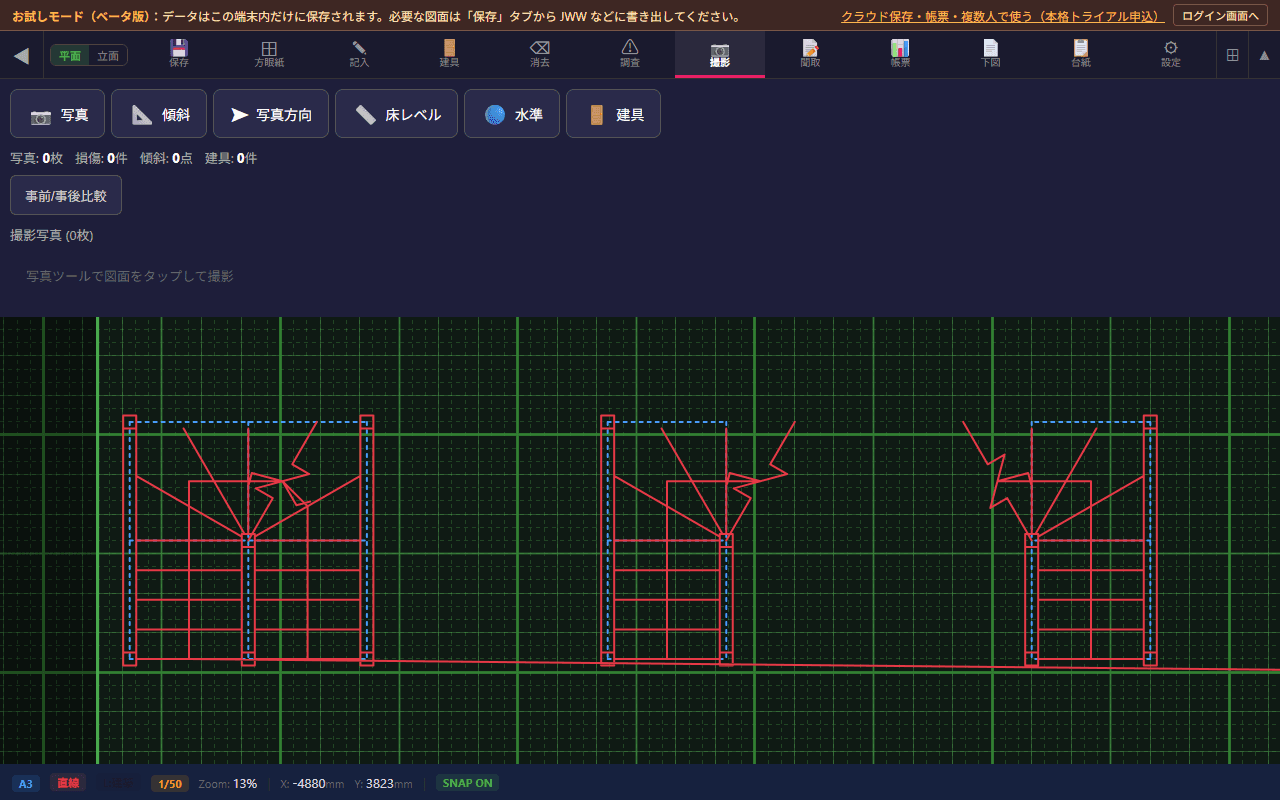
Task: Open the 設定 settings gear
Action: coord(1171,54)
